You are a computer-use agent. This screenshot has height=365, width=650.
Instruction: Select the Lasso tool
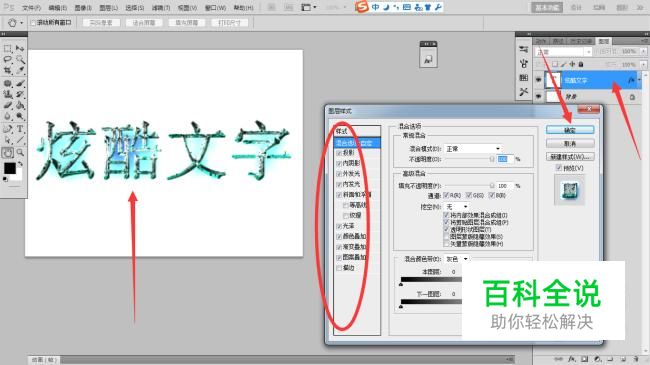7,60
